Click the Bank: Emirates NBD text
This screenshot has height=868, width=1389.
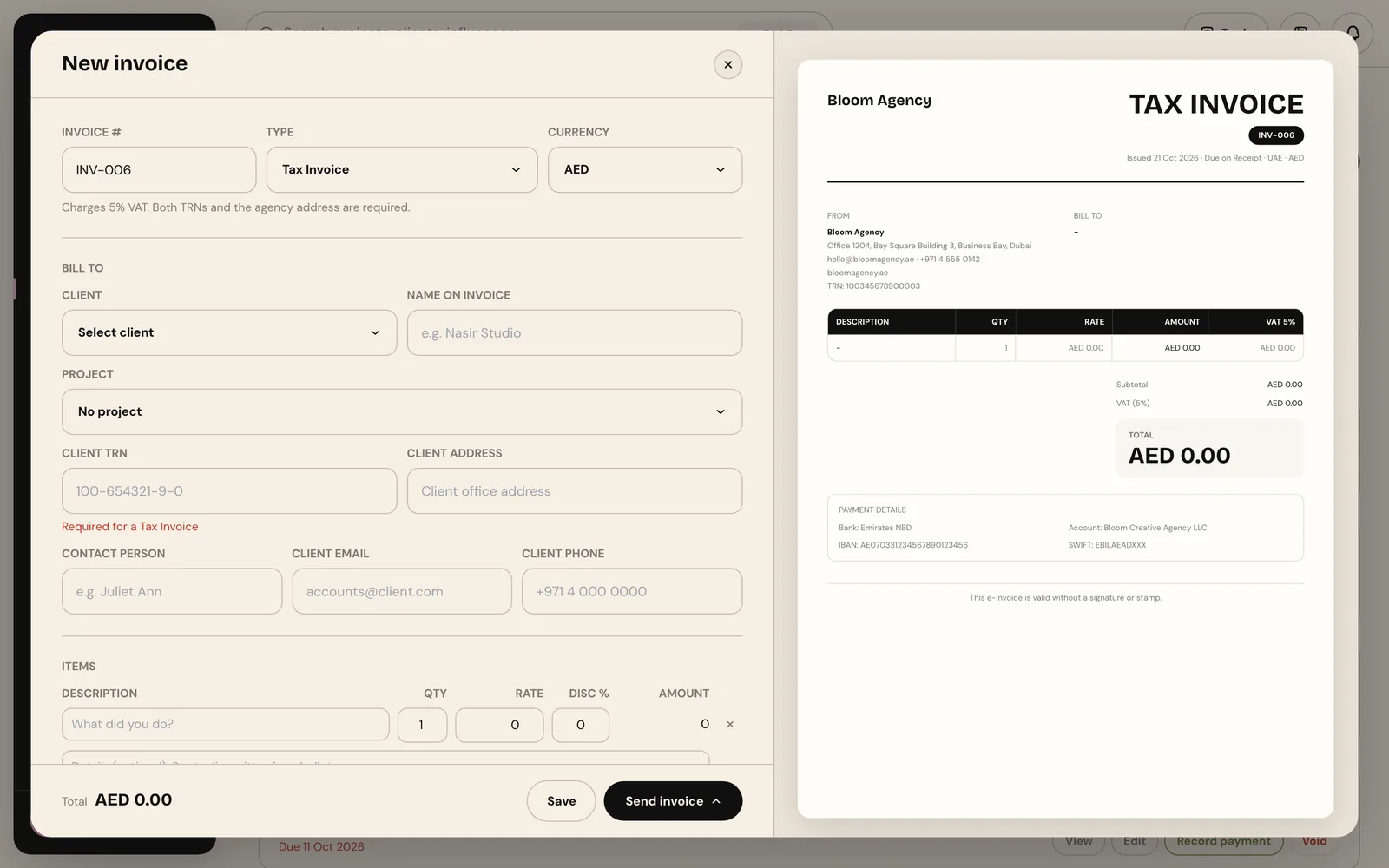875,528
